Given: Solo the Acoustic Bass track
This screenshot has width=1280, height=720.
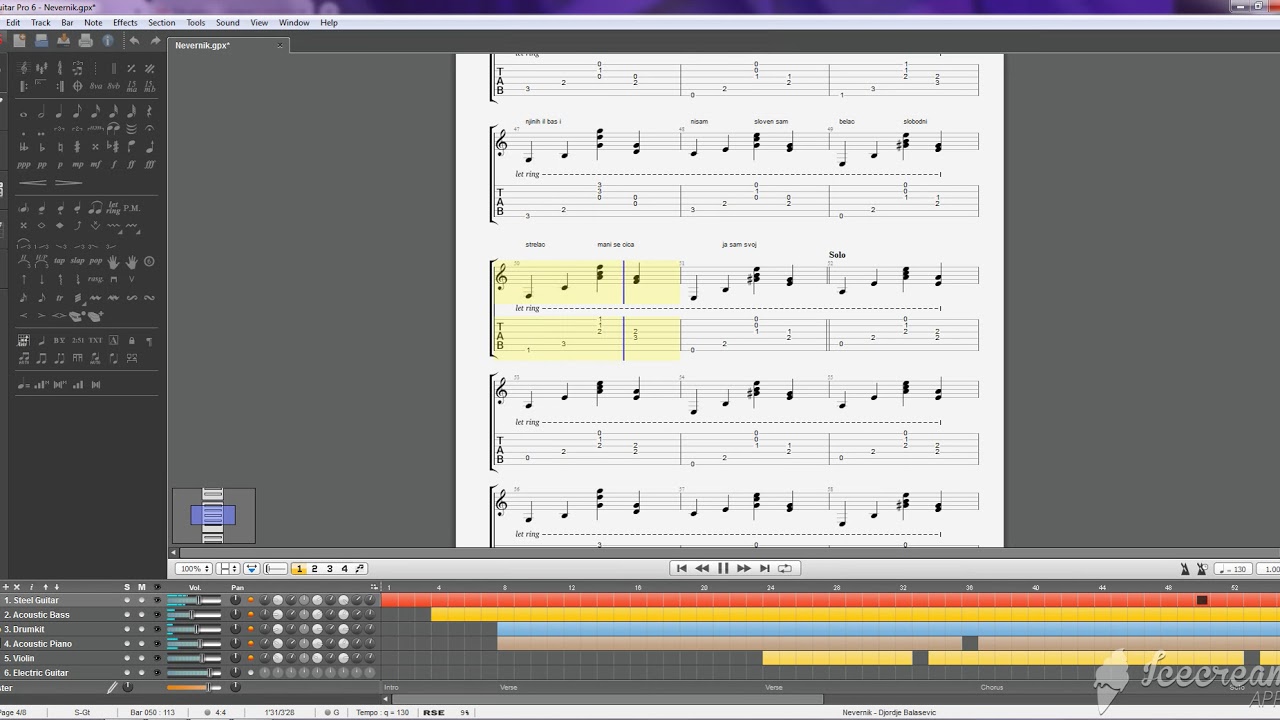Looking at the screenshot, I should pos(127,615).
